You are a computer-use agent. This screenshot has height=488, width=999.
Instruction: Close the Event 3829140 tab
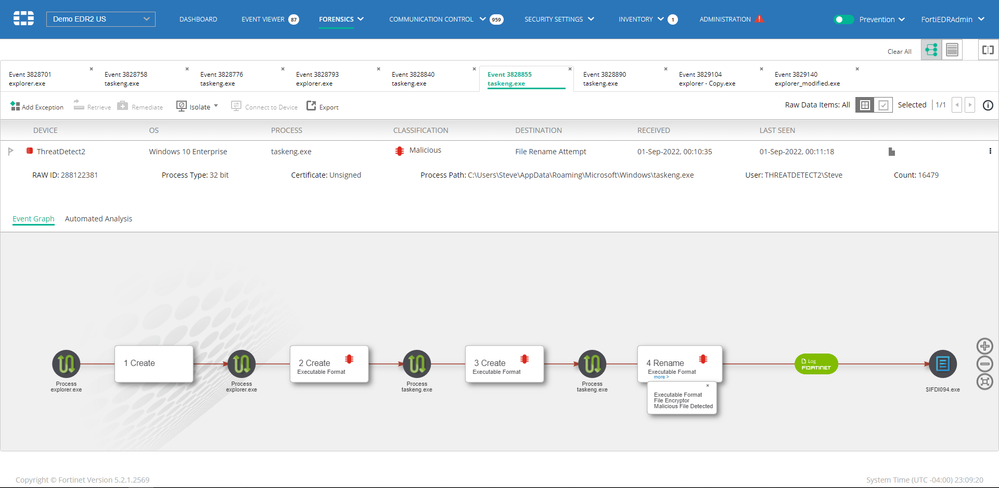(857, 69)
